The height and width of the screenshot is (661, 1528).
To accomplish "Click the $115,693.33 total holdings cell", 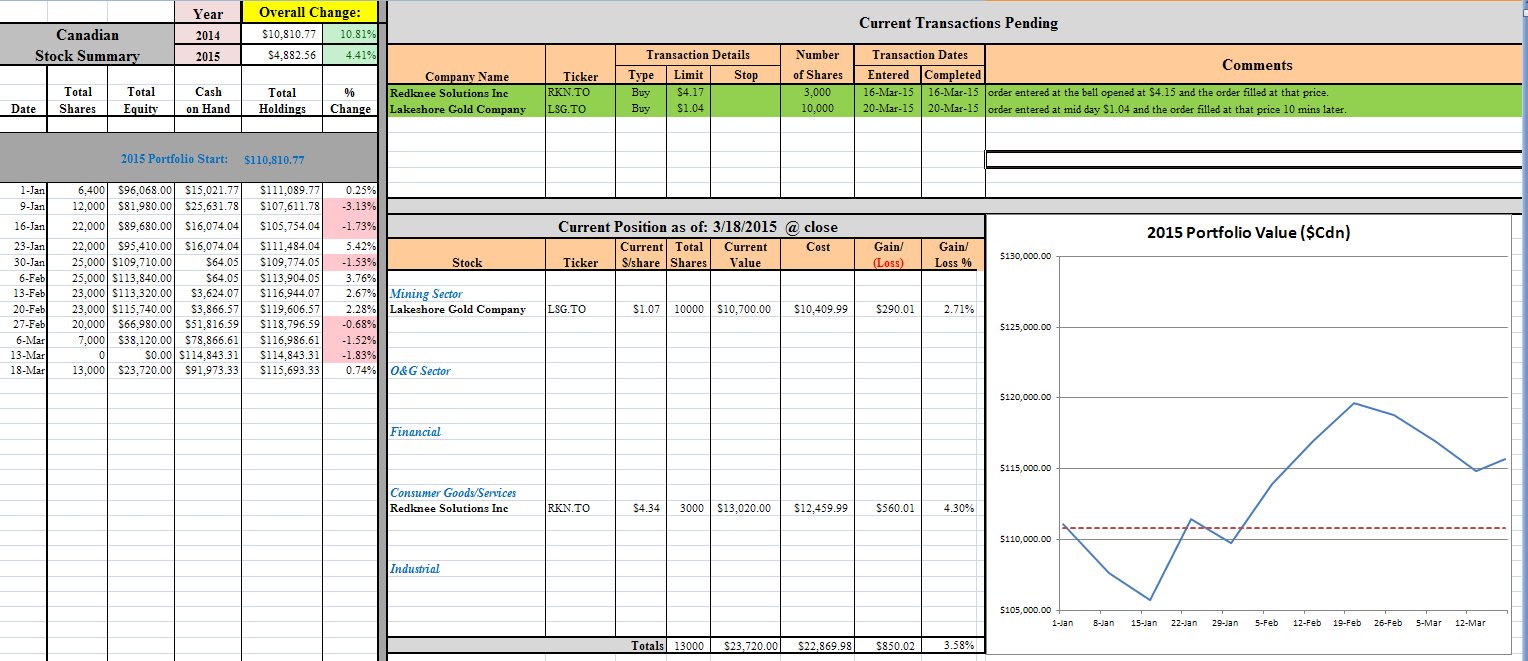I will 282,370.
